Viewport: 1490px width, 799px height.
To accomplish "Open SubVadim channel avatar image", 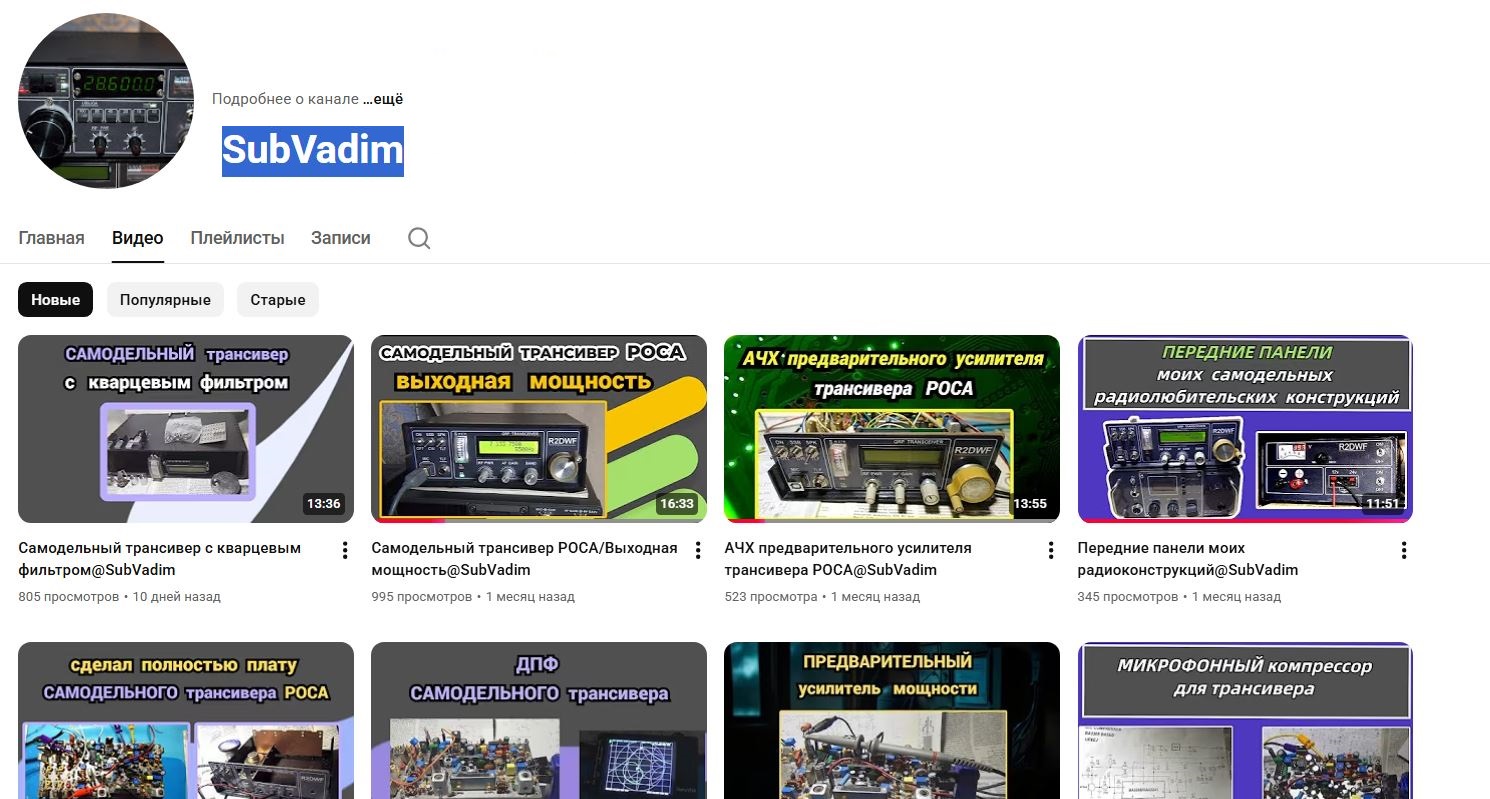I will [x=106, y=101].
